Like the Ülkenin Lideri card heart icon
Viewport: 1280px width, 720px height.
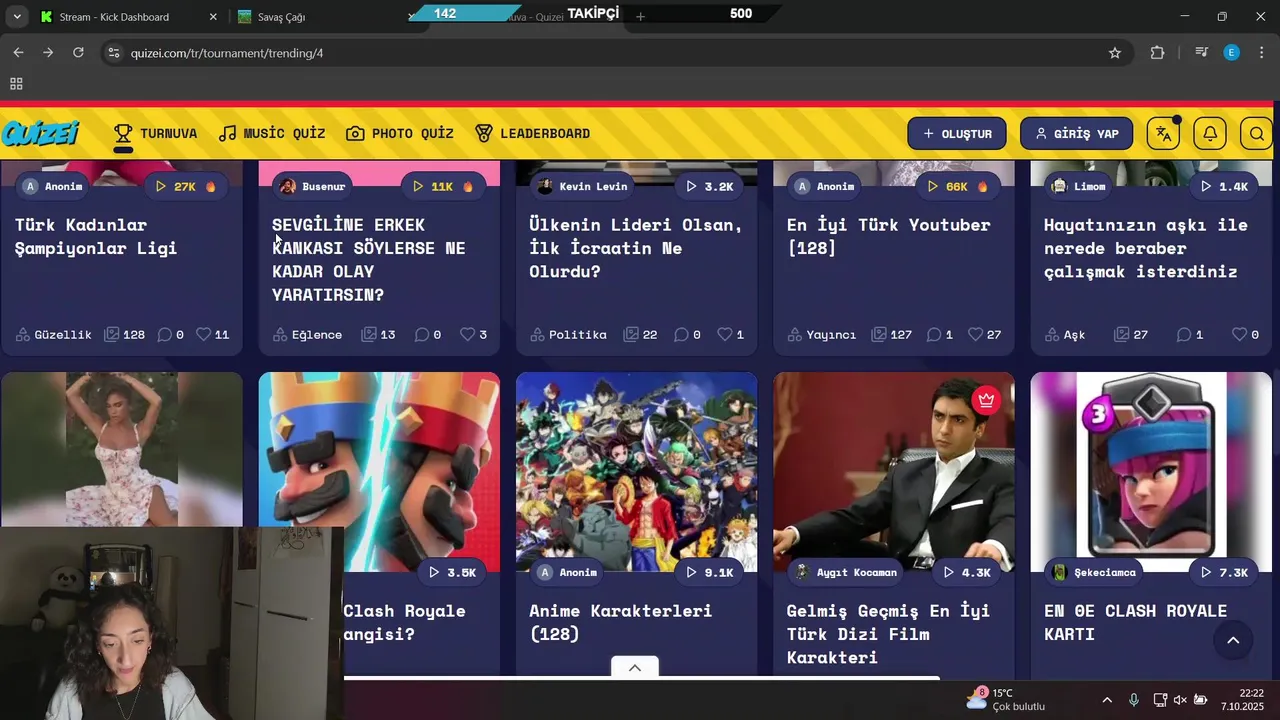click(725, 334)
